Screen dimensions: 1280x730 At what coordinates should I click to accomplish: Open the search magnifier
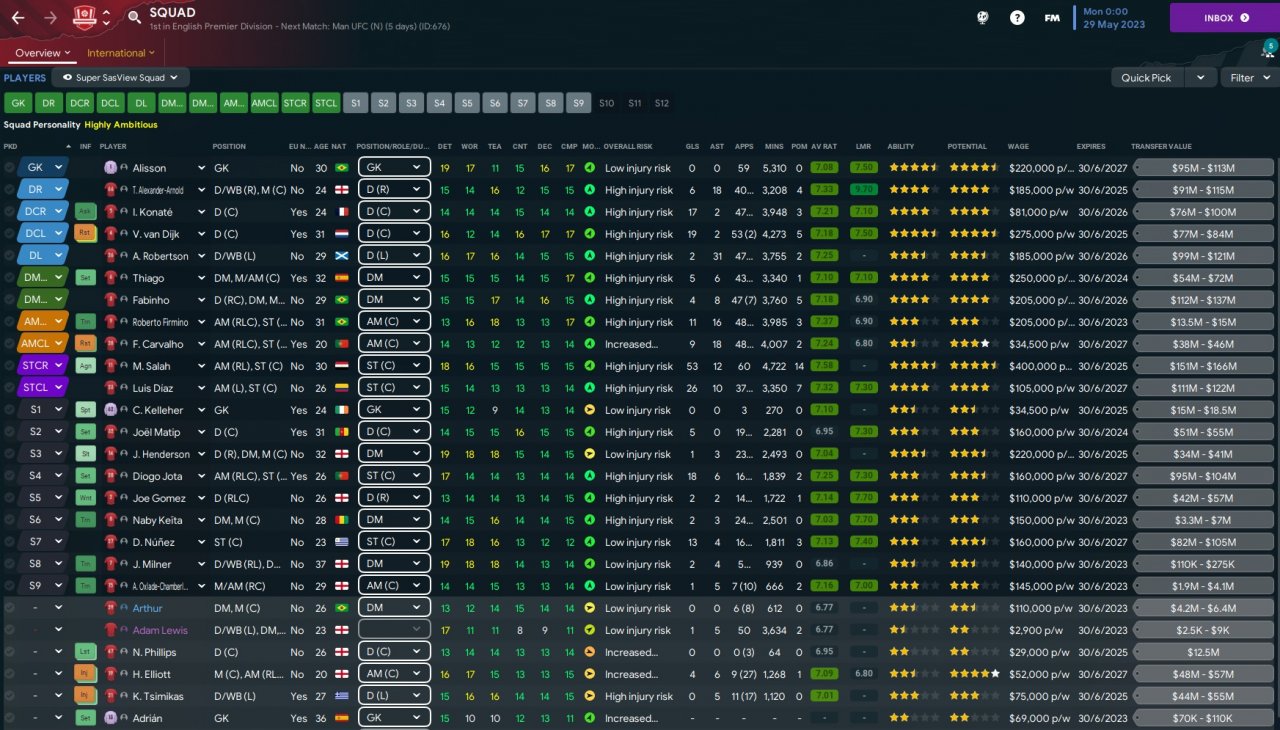[135, 17]
